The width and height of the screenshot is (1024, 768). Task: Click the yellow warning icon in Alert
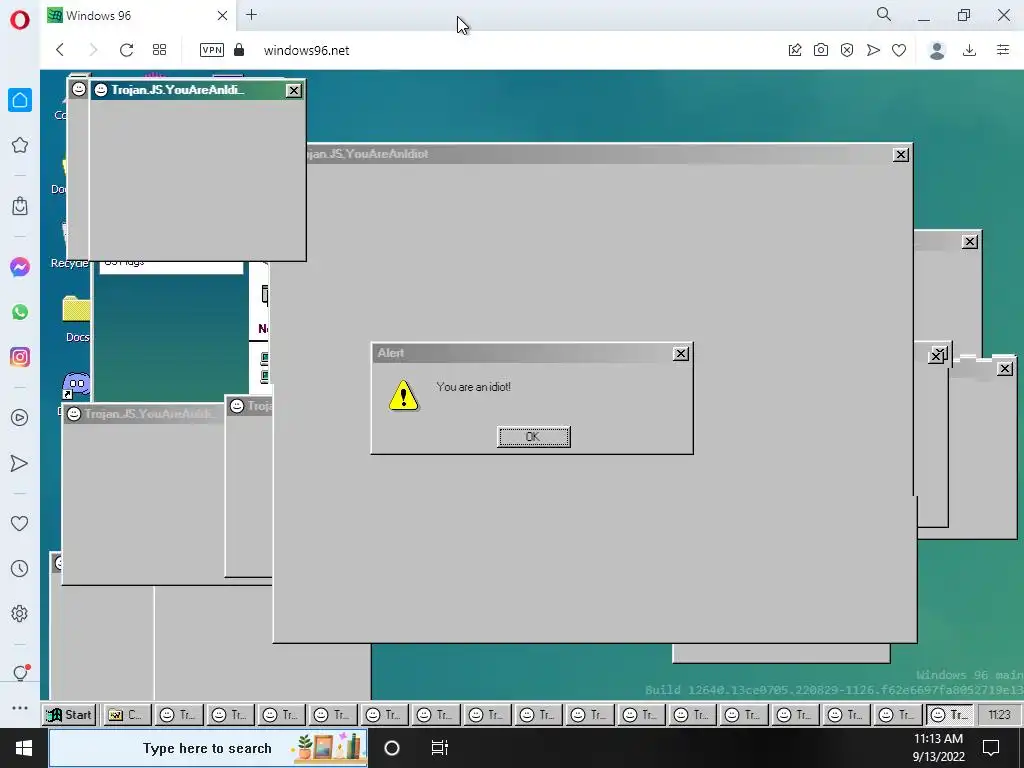(x=403, y=395)
